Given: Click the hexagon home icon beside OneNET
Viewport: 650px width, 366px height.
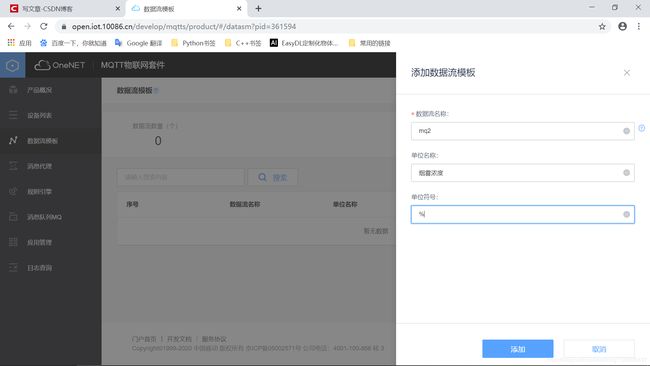Looking at the screenshot, I should (x=12, y=65).
